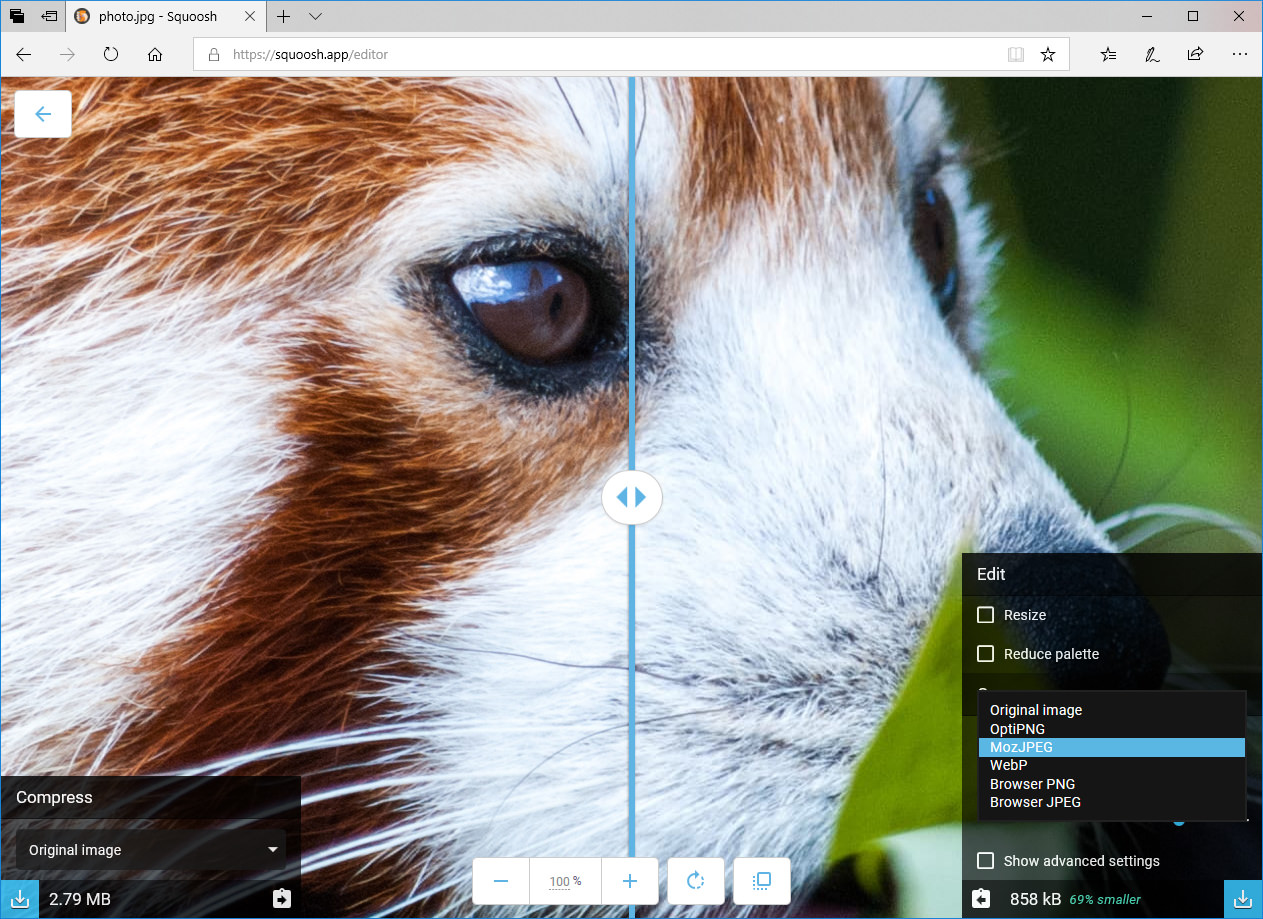Click the split-view comparison slider handle
Viewport: 1263px width, 919px height.
(632, 497)
